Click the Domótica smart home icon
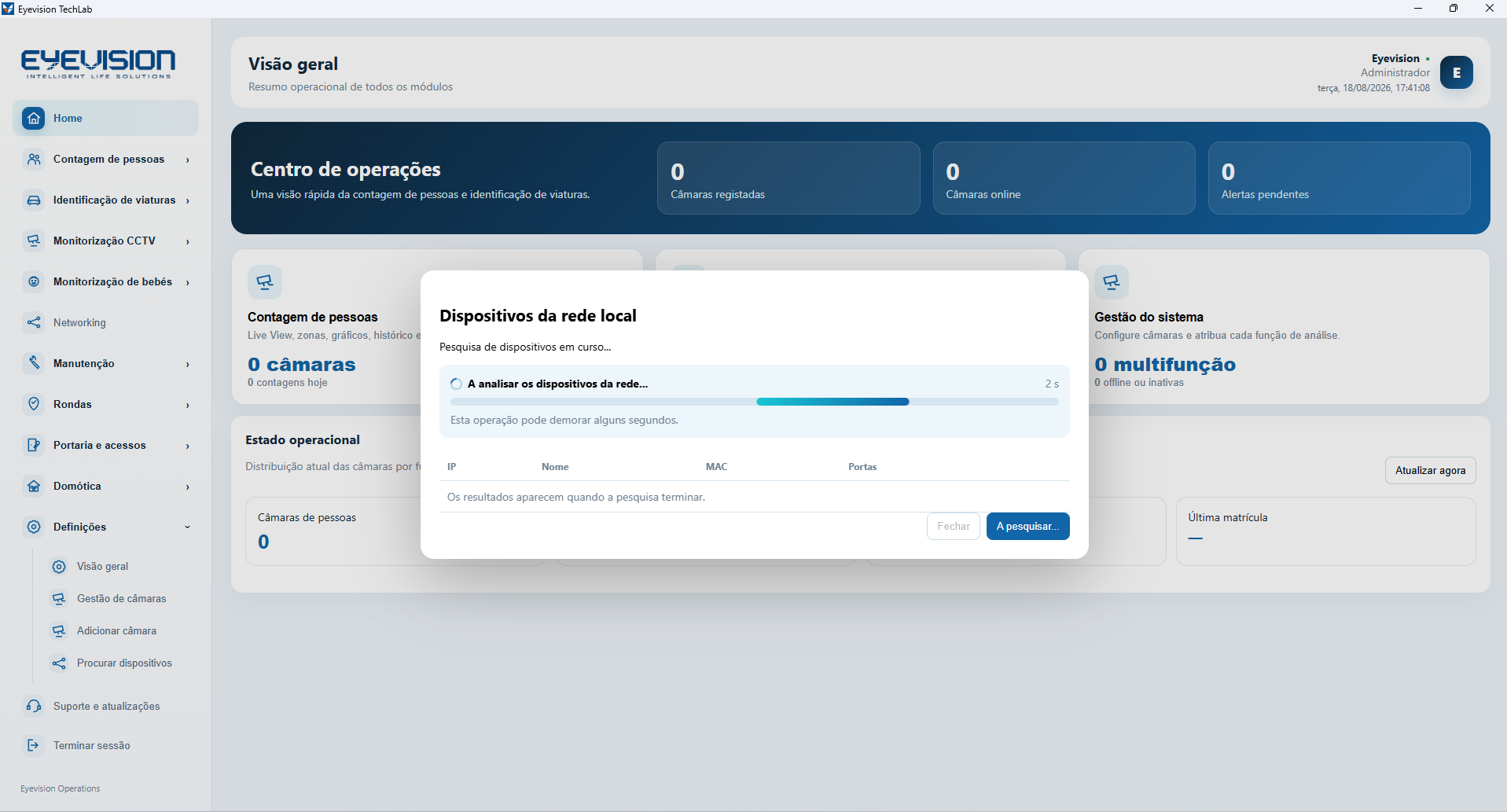Viewport: 1507px width, 812px height. coord(34,486)
